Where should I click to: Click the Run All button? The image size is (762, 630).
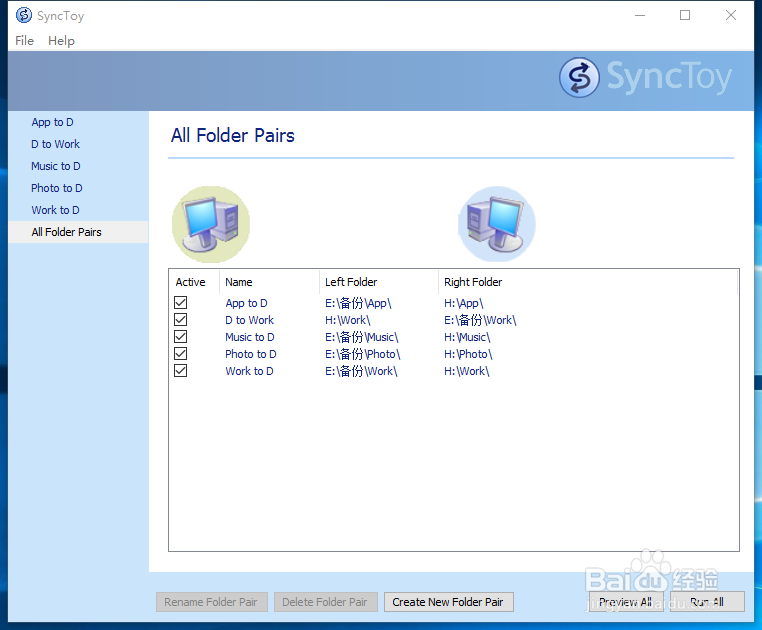tap(707, 602)
